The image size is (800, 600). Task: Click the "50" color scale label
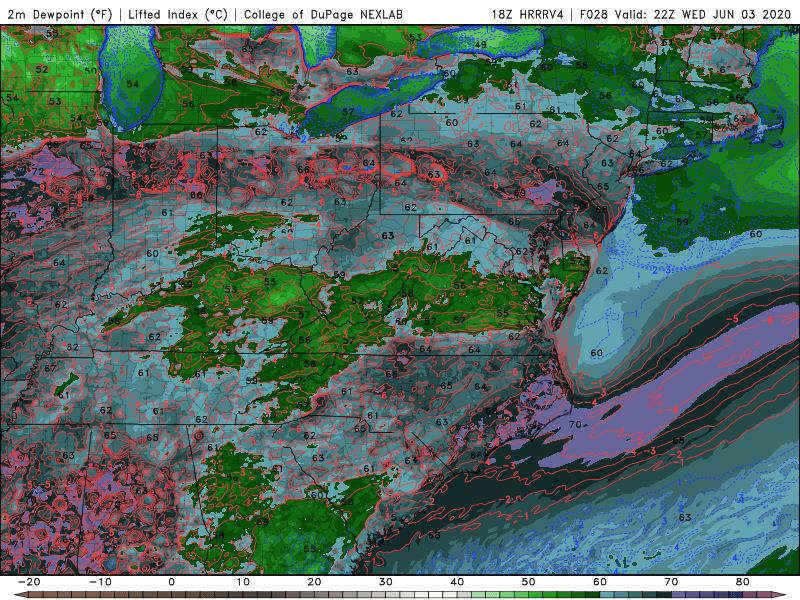tap(529, 582)
